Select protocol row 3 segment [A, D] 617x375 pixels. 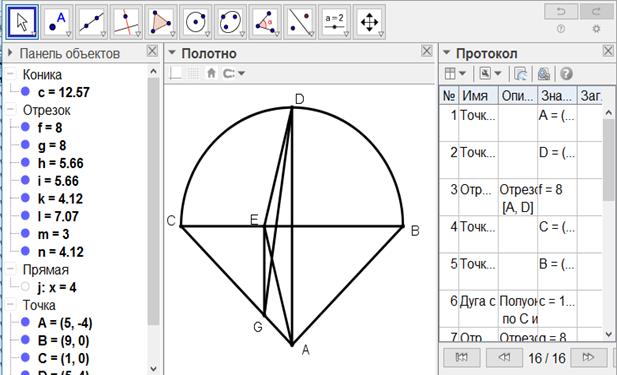[x=521, y=198]
